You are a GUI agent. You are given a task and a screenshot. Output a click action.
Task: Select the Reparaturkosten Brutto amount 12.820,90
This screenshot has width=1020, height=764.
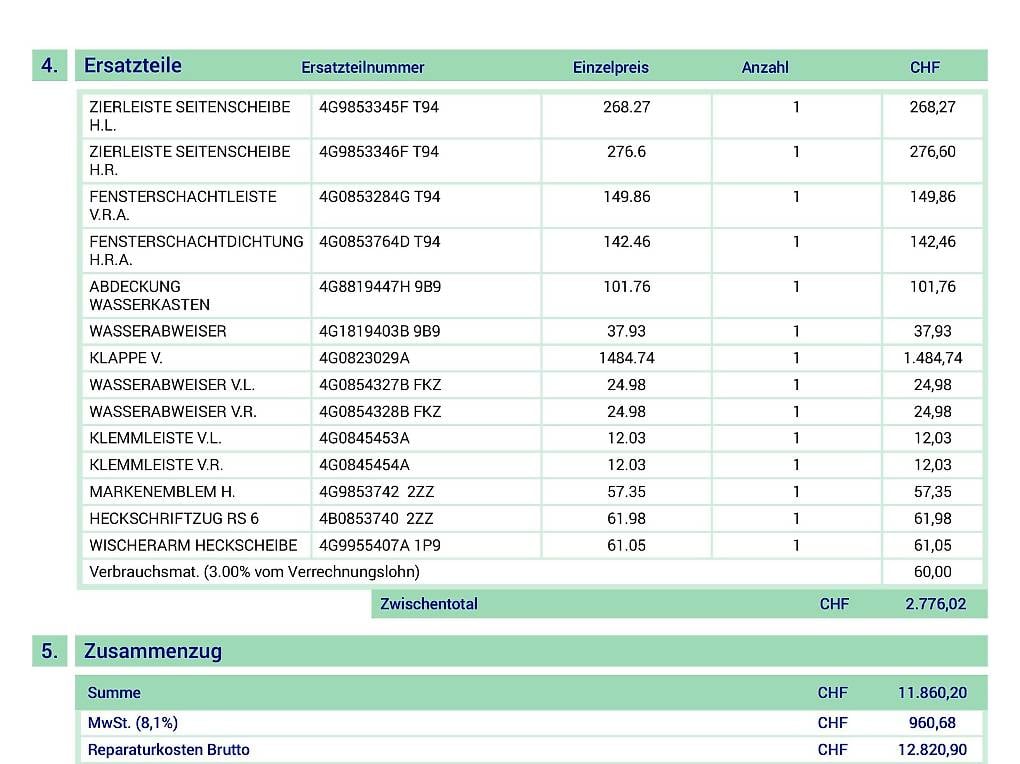(x=932, y=750)
